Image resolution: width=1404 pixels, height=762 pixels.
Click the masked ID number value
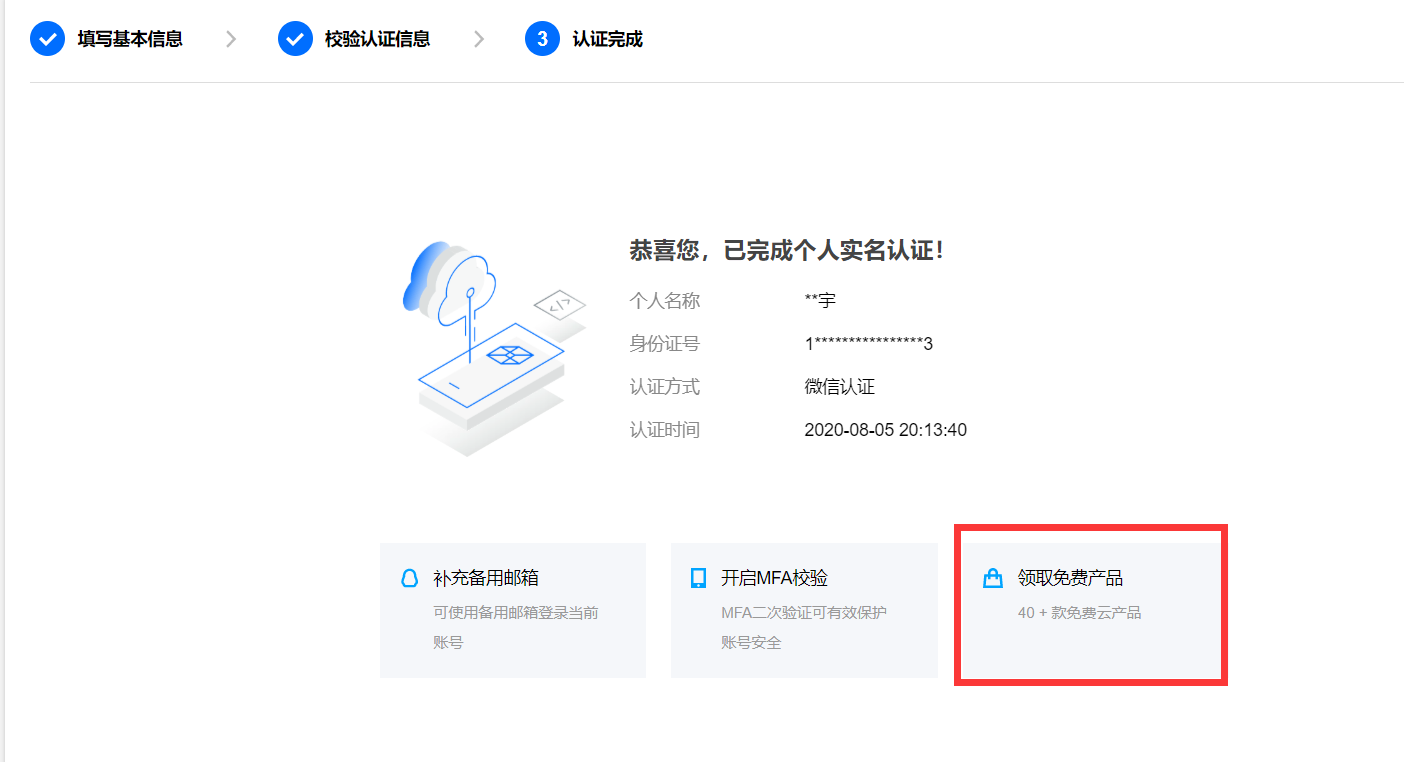pyautogui.click(x=869, y=344)
